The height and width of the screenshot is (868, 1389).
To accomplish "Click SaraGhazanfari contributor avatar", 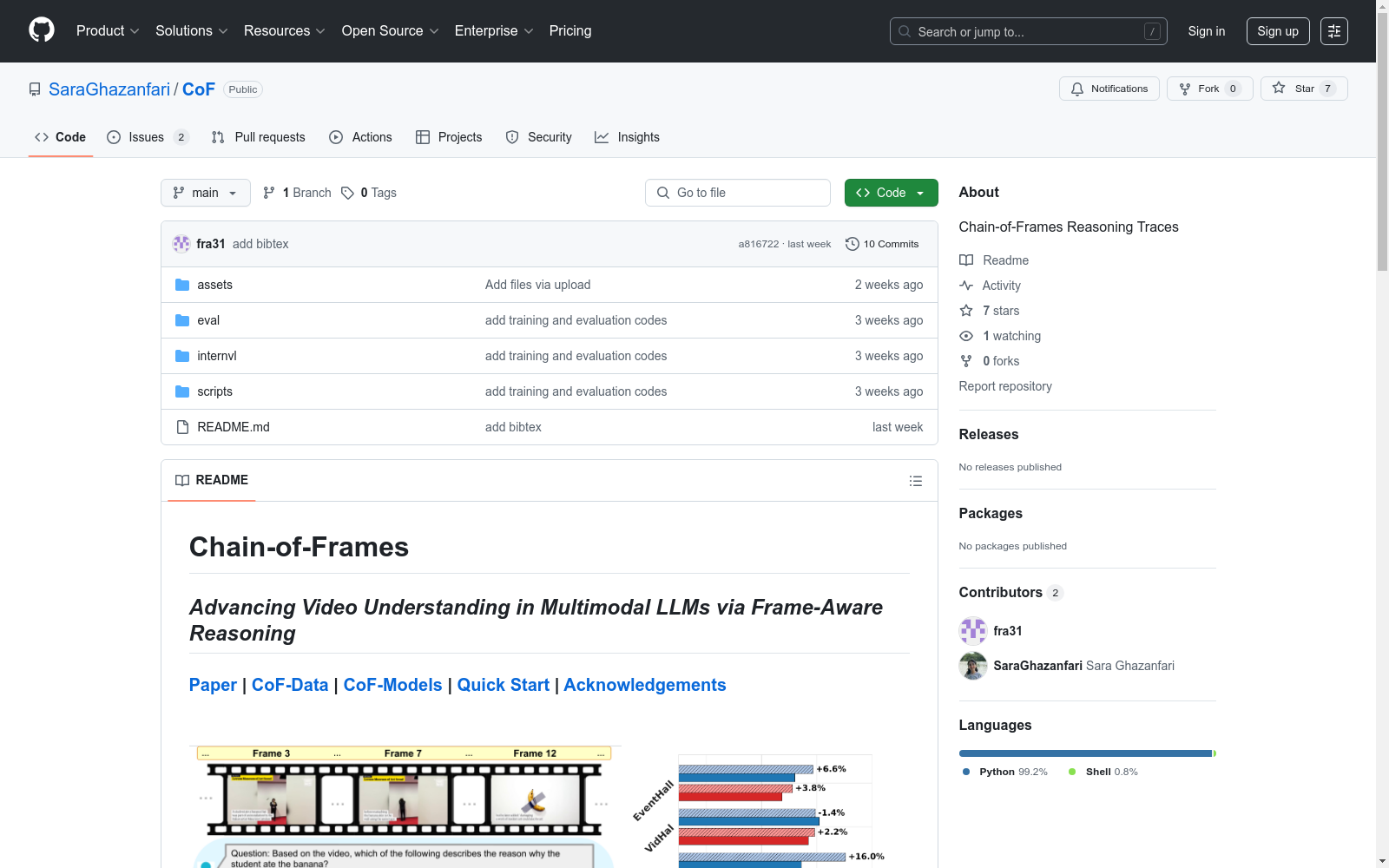I will point(973,666).
